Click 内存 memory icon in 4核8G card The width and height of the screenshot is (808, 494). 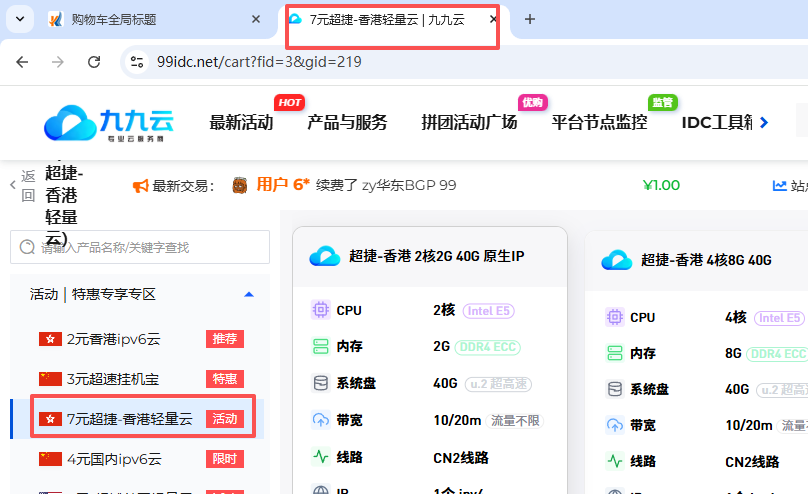click(615, 353)
